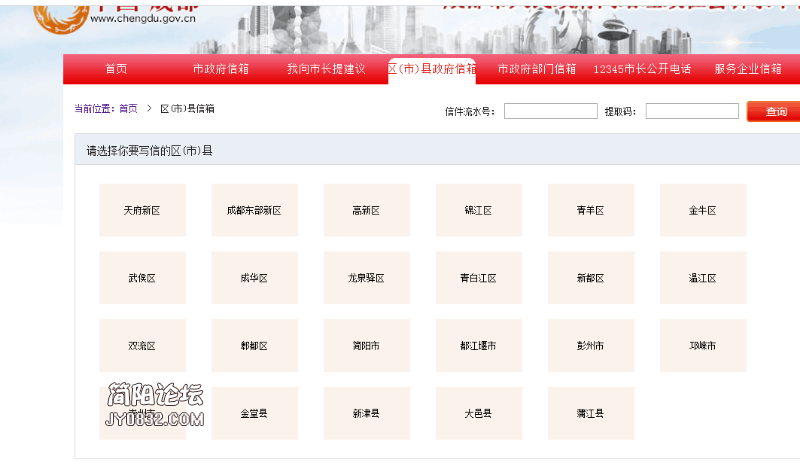Focus the 提取码 input field

[692, 111]
